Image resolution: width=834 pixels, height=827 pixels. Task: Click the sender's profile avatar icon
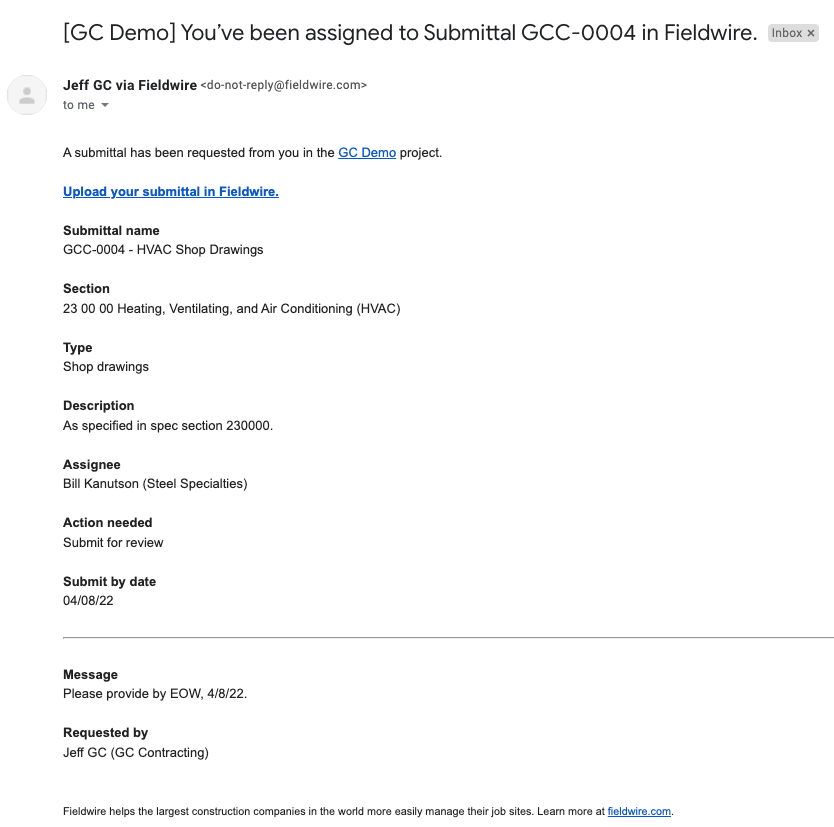(27, 95)
